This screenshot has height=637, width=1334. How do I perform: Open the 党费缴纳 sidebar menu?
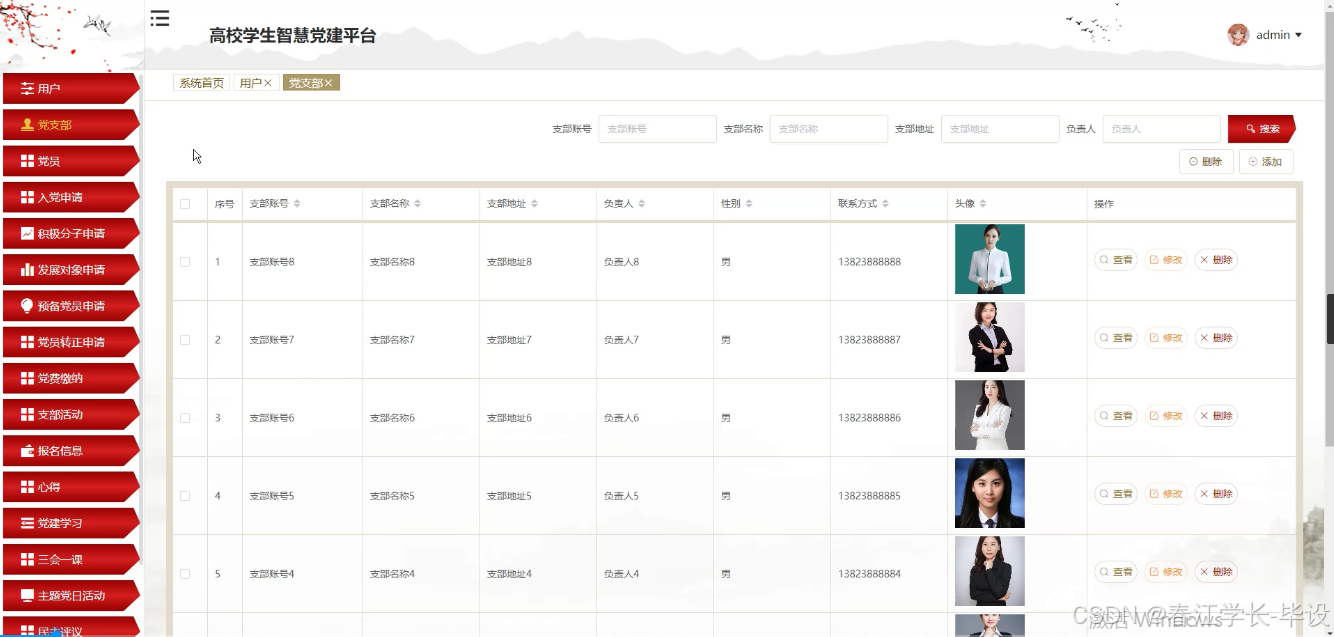(x=70, y=378)
